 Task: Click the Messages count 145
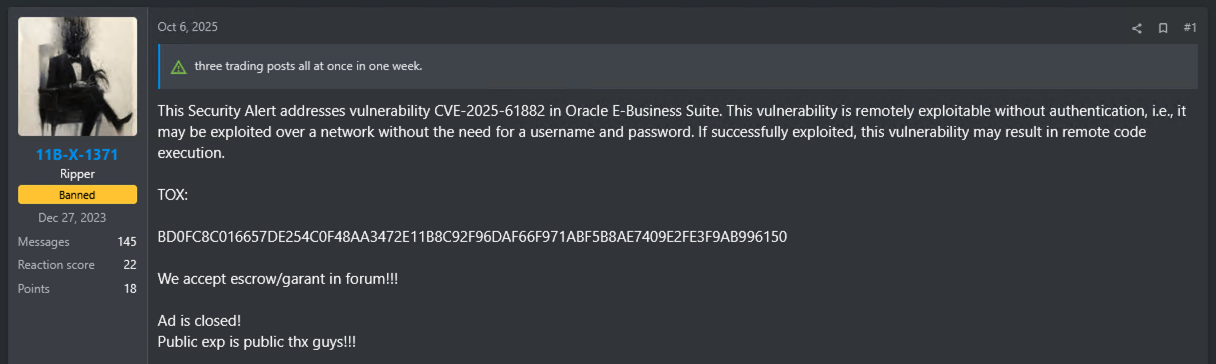(126, 242)
